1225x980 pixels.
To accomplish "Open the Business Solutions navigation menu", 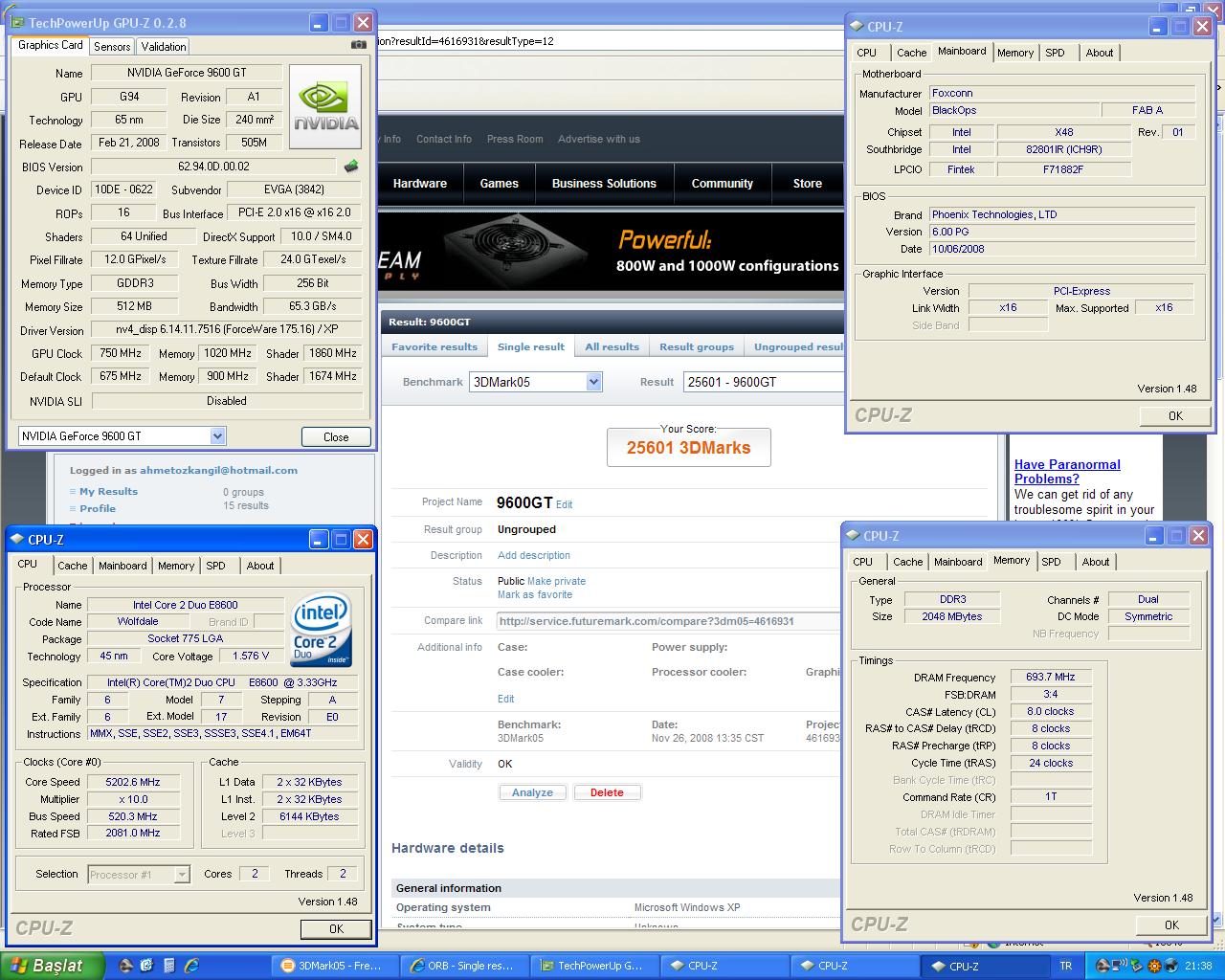I will [604, 183].
